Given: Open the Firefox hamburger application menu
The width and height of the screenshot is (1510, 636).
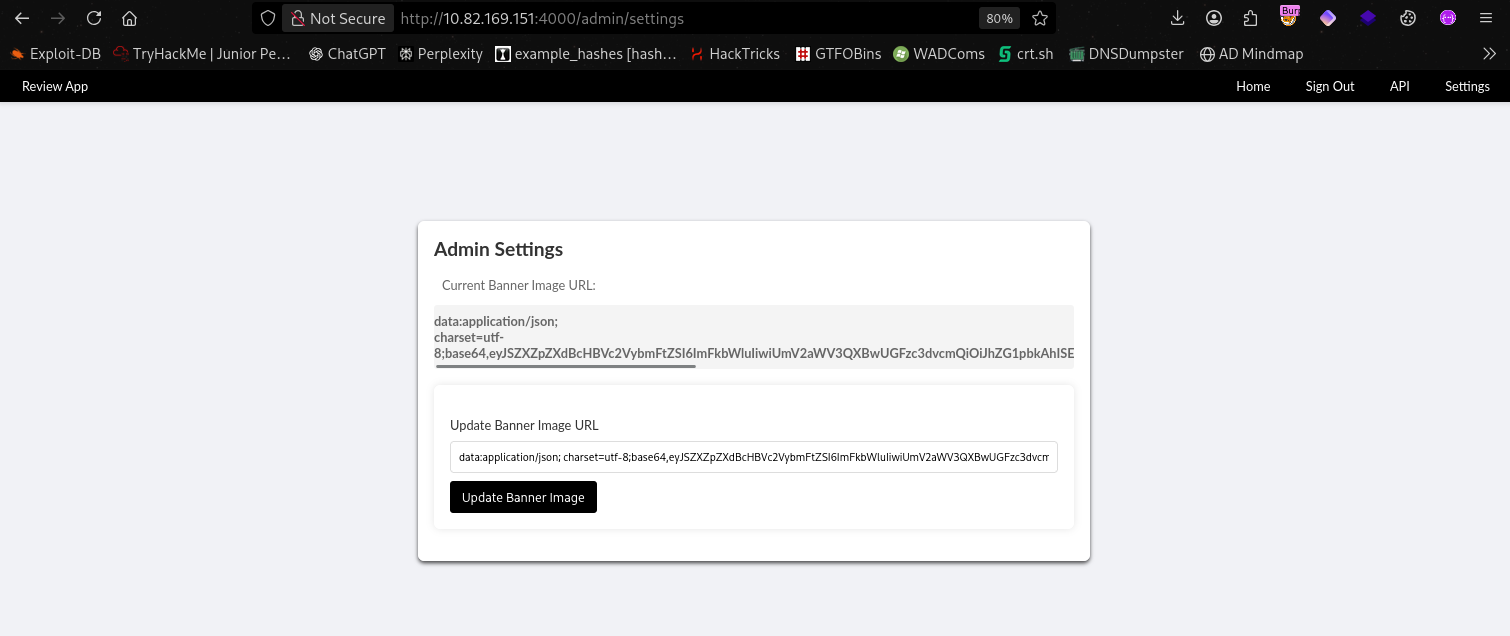Looking at the screenshot, I should [x=1487, y=18].
